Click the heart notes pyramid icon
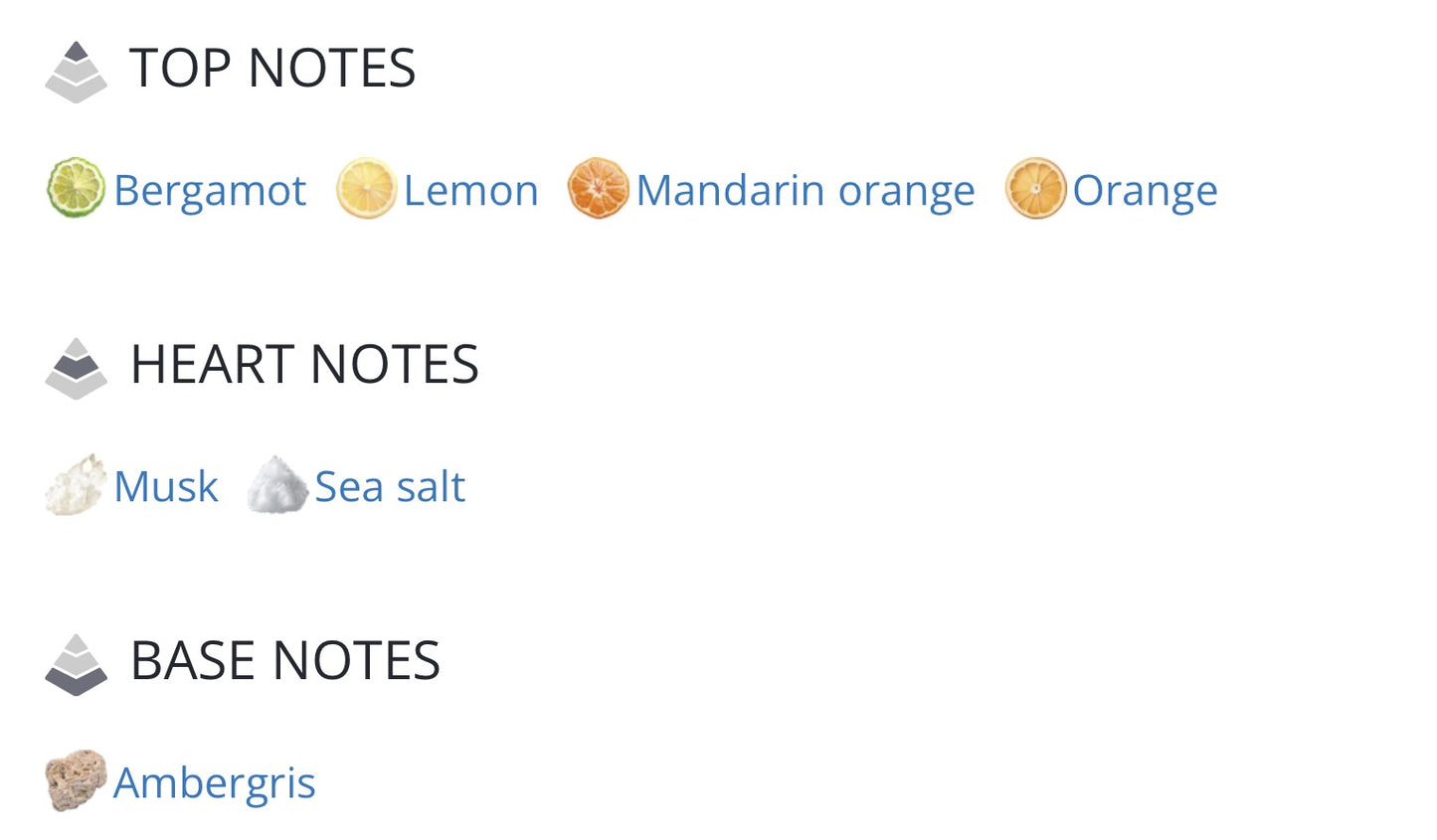1437x840 pixels. click(x=76, y=369)
